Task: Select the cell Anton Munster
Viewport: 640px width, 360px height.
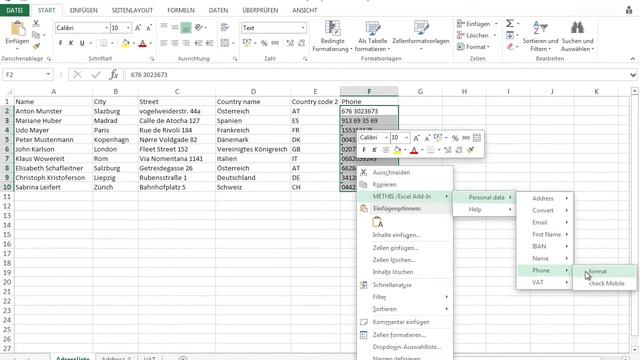Action: 53,111
